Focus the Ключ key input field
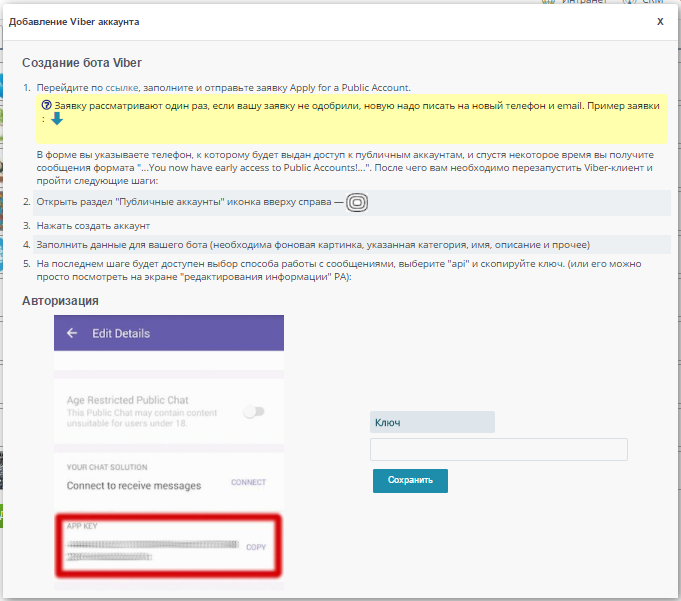Screen dimensions: 681x601 point(498,450)
